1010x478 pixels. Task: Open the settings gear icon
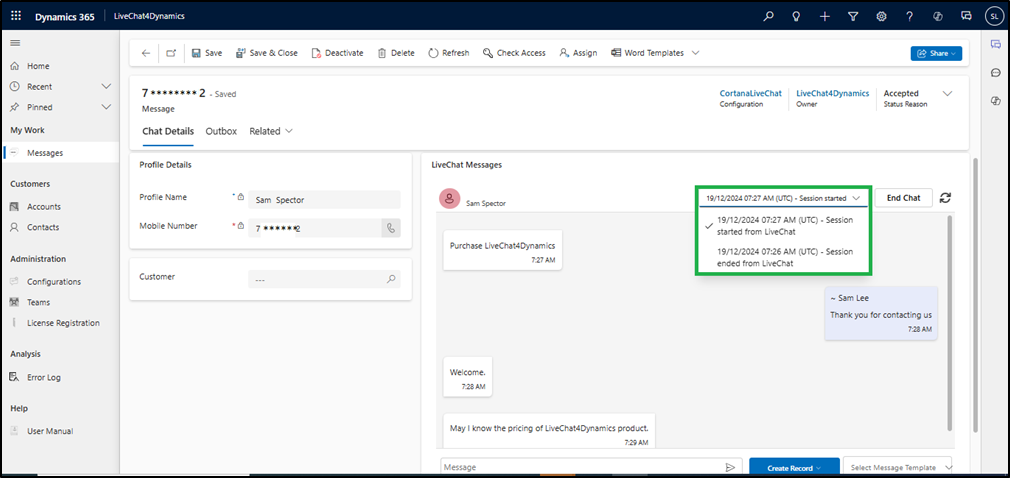coord(881,16)
